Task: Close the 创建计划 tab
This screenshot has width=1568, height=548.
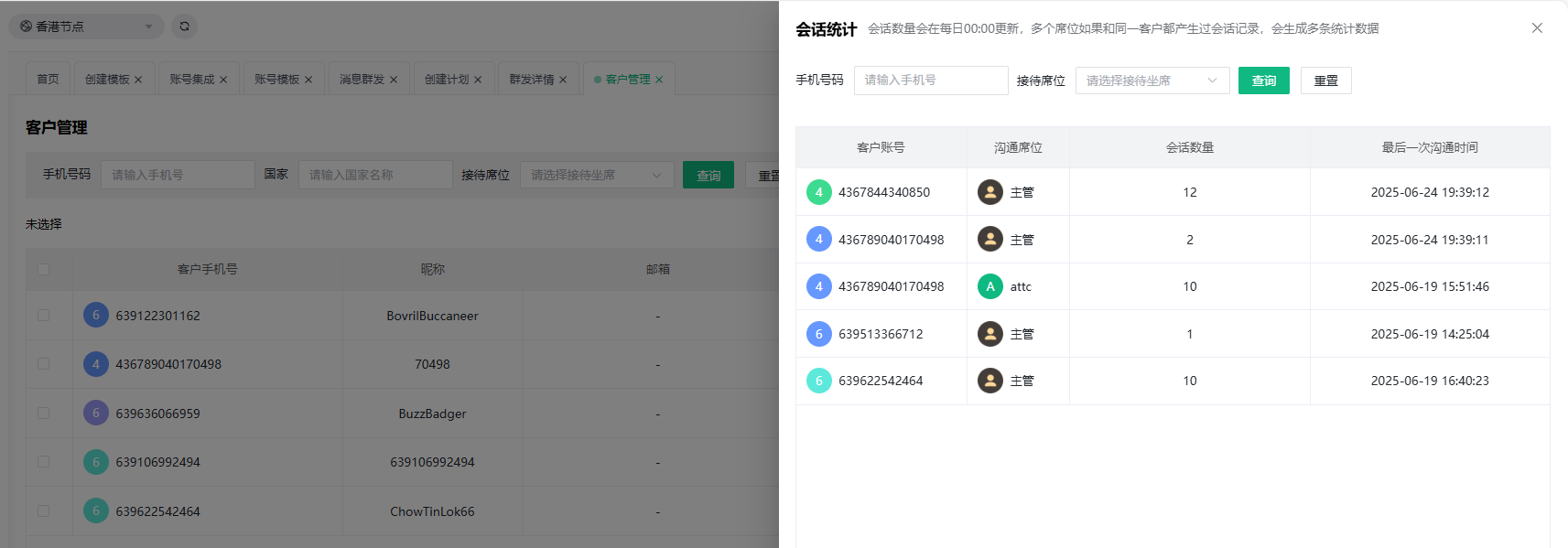Action: (x=478, y=80)
